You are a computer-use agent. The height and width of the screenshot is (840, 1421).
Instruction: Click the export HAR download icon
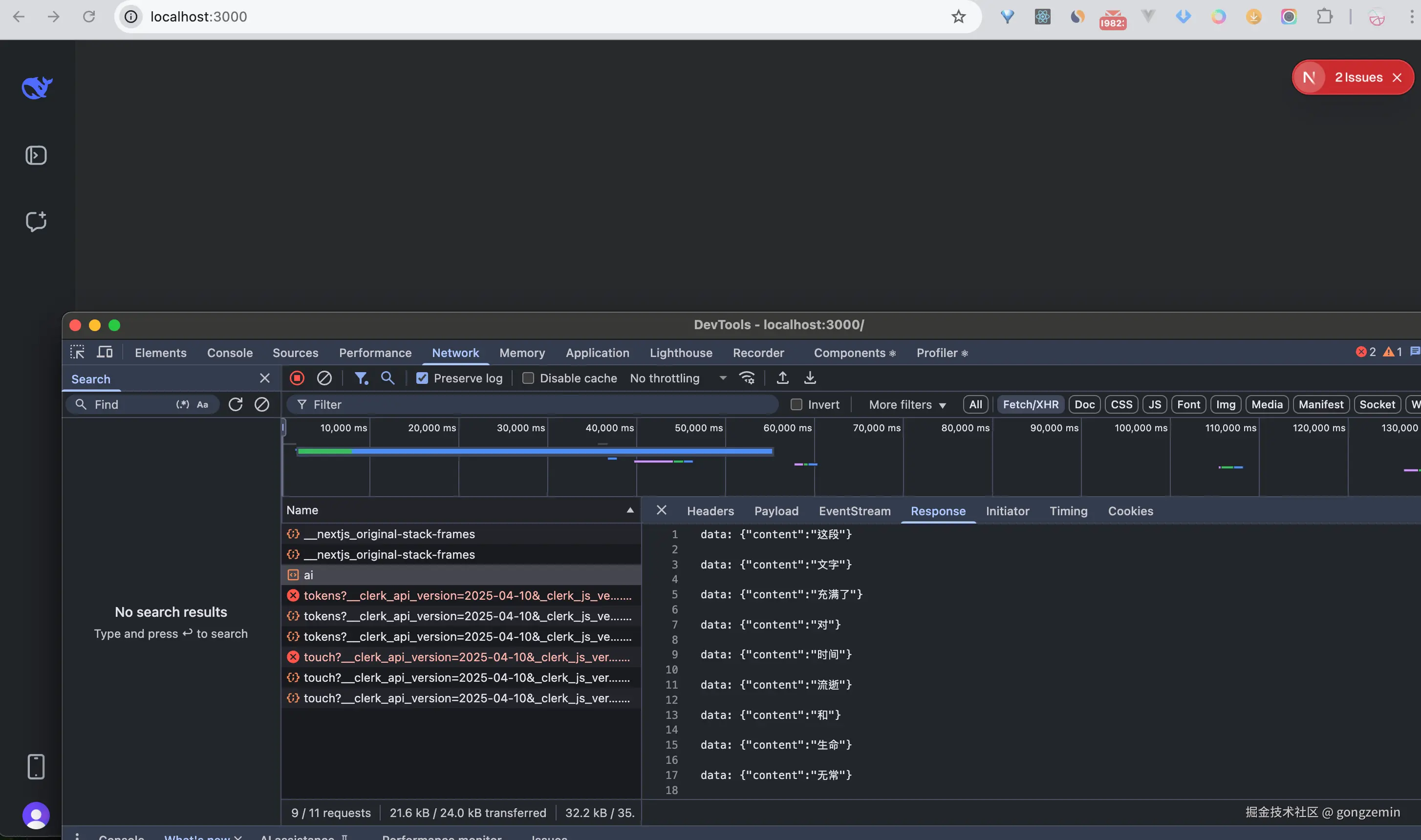(x=810, y=378)
